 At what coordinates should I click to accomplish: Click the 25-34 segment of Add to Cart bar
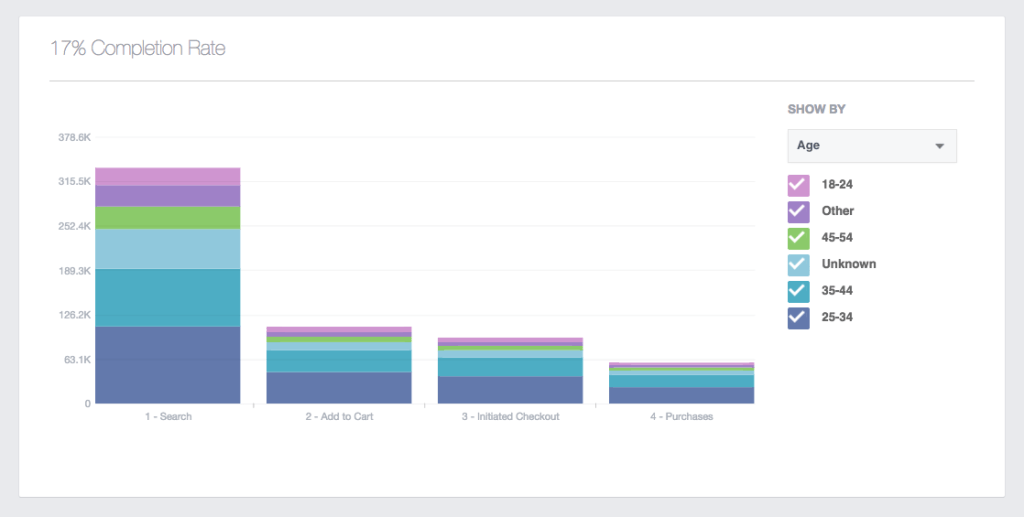pyautogui.click(x=339, y=388)
